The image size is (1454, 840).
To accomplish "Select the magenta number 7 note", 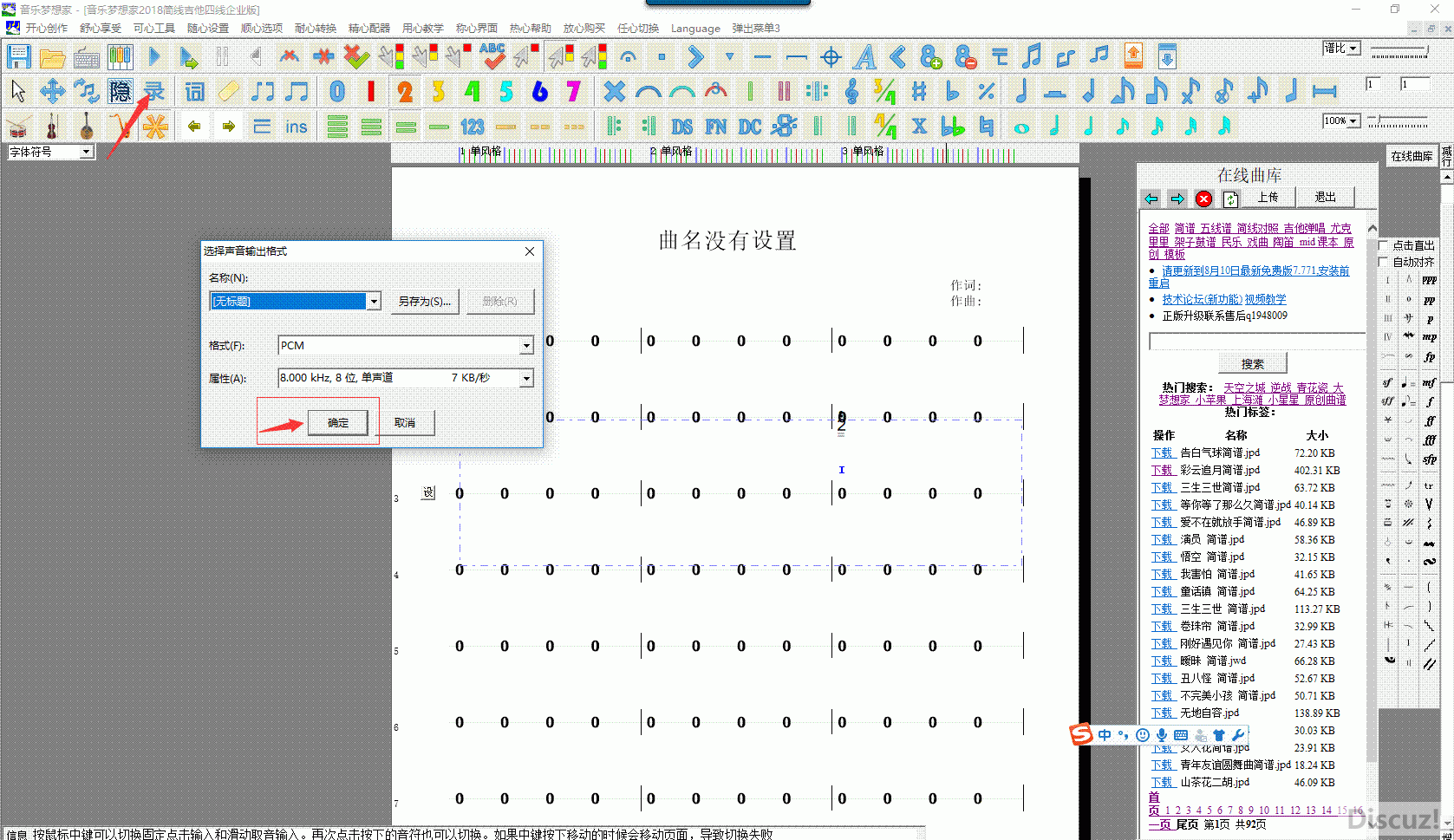I will tap(573, 91).
